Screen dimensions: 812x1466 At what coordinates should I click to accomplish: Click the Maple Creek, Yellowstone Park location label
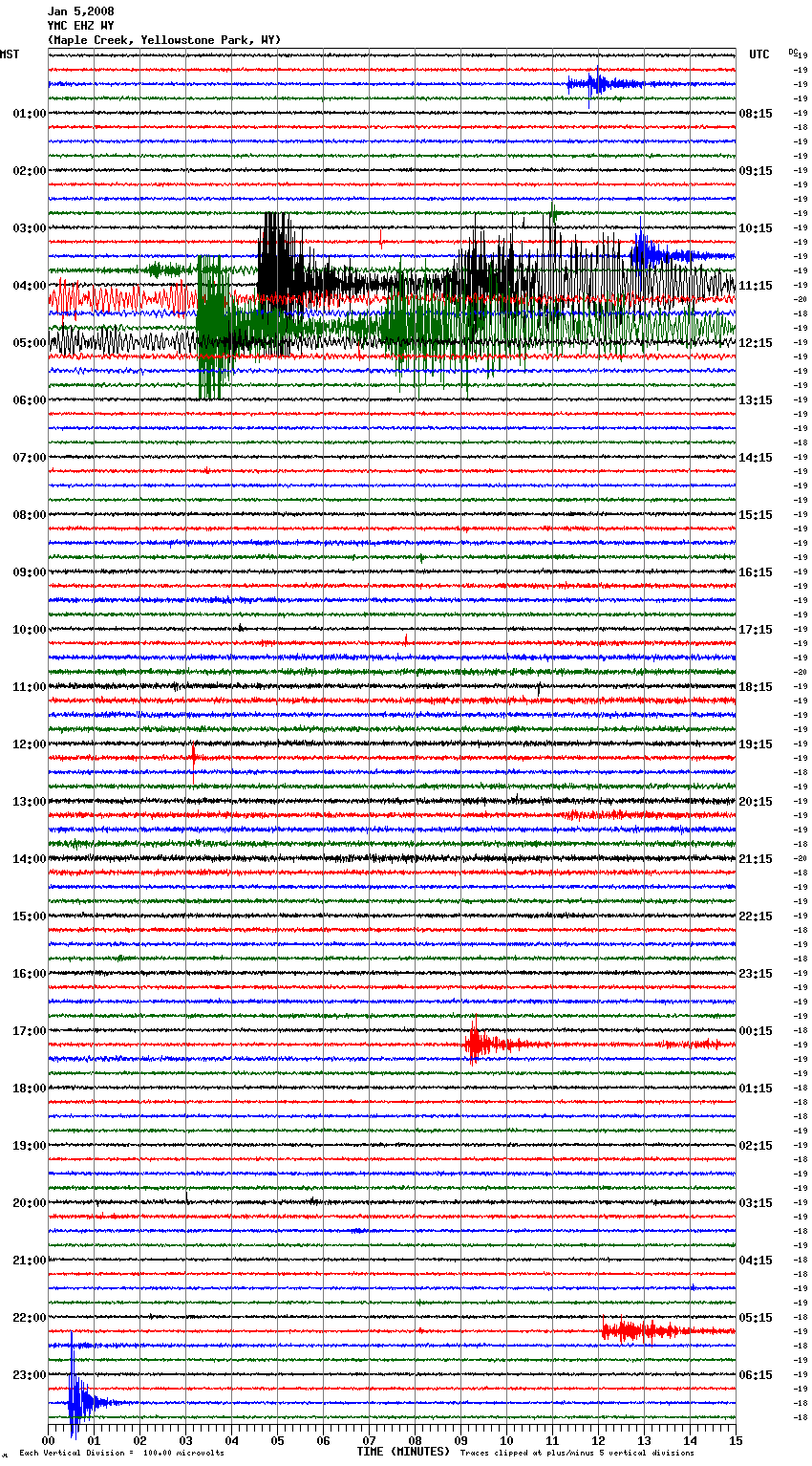pyautogui.click(x=163, y=40)
